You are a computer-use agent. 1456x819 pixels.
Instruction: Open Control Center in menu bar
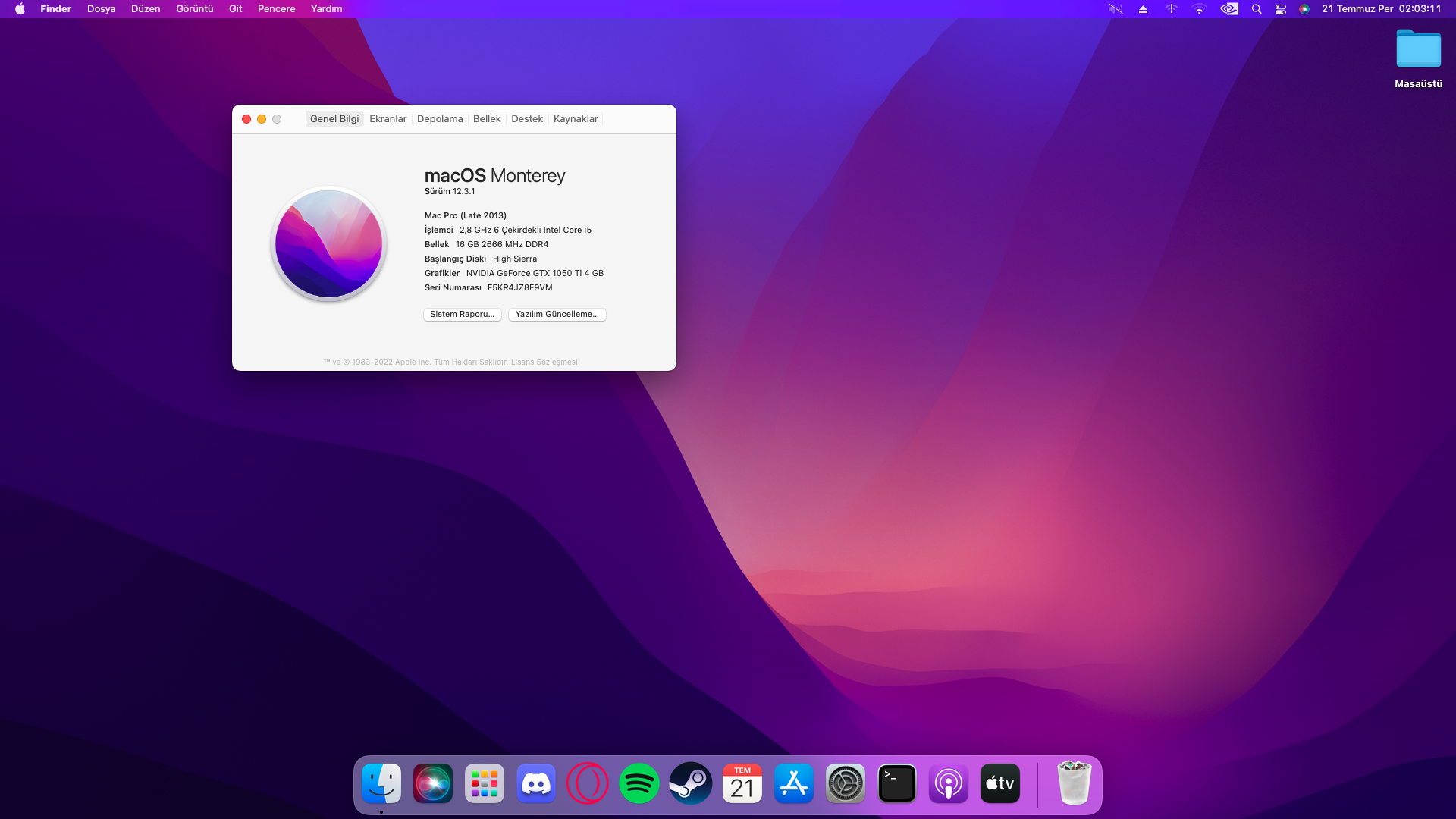click(1281, 9)
